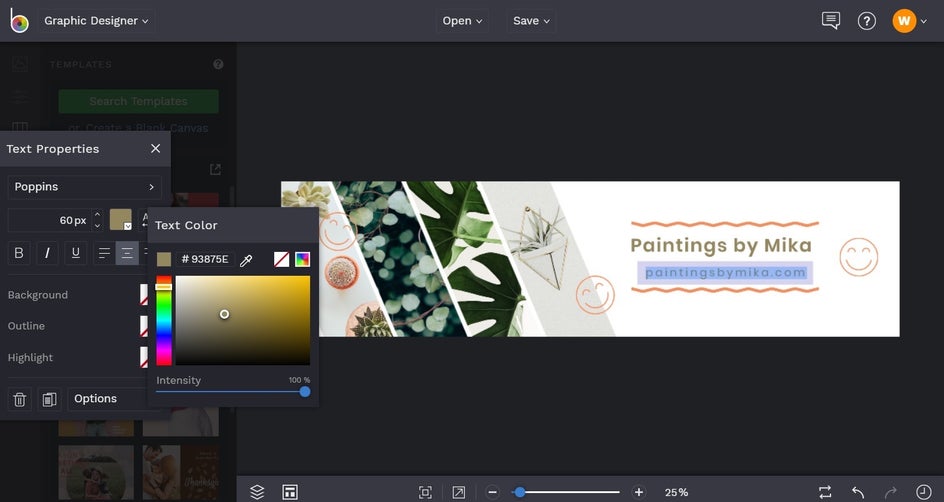Click the BeFunky logo icon
Screen dimensions: 944x502
coord(19,20)
